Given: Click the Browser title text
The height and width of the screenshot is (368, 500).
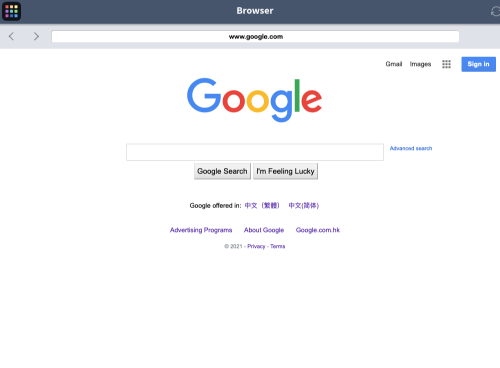Looking at the screenshot, I should click(x=255, y=11).
